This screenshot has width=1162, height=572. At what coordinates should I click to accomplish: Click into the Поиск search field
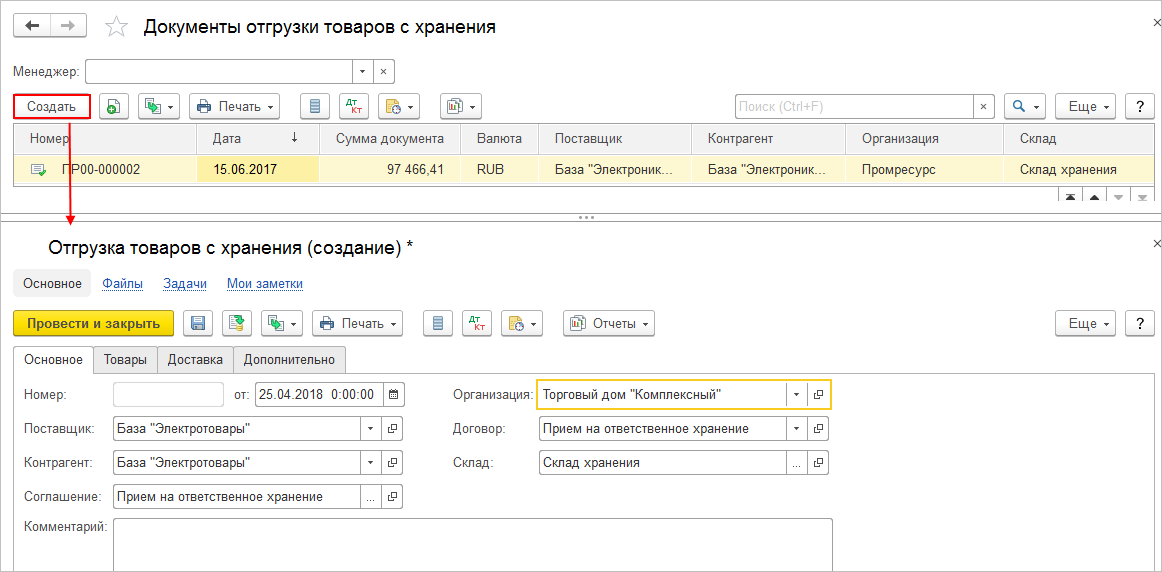[x=854, y=106]
